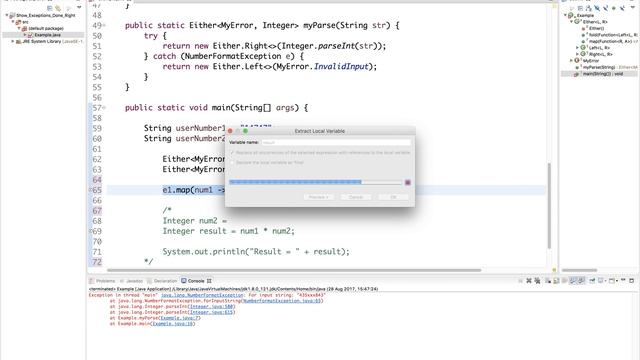640x360 pixels.
Task: Open Integer.java:615 stack trace link
Action: pyautogui.click(x=211, y=312)
